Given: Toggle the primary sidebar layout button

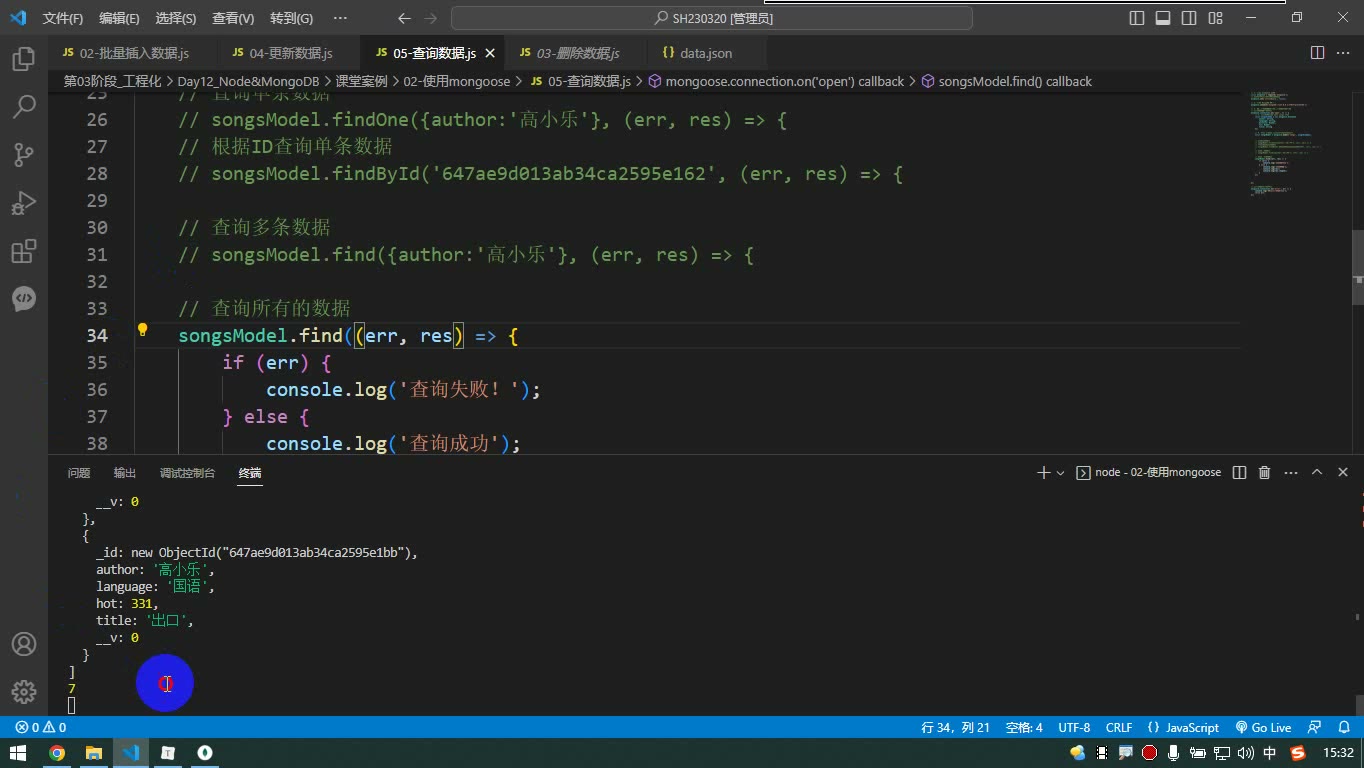Looking at the screenshot, I should 1137,18.
